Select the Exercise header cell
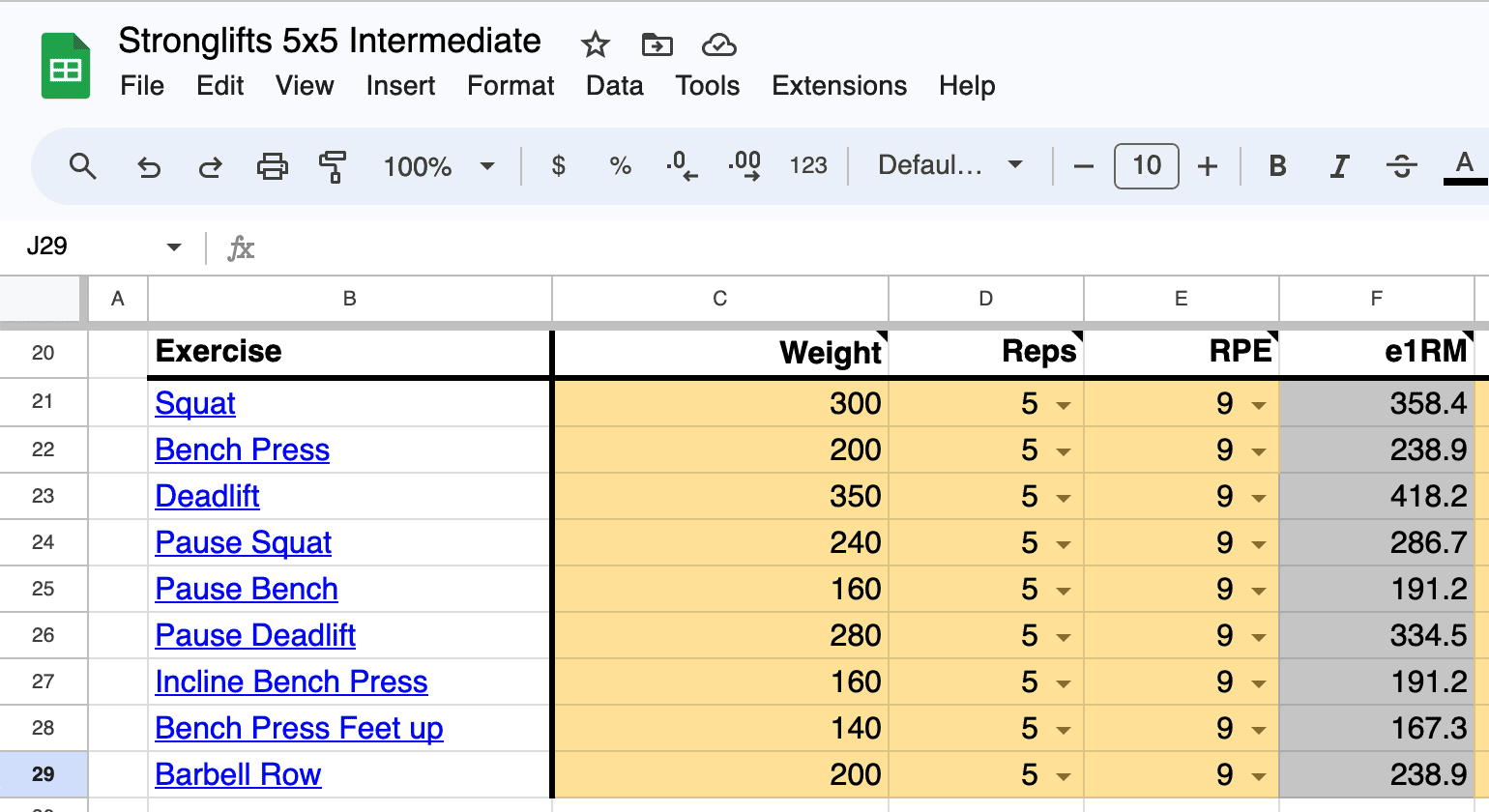This screenshot has height=812, width=1489. click(x=349, y=352)
